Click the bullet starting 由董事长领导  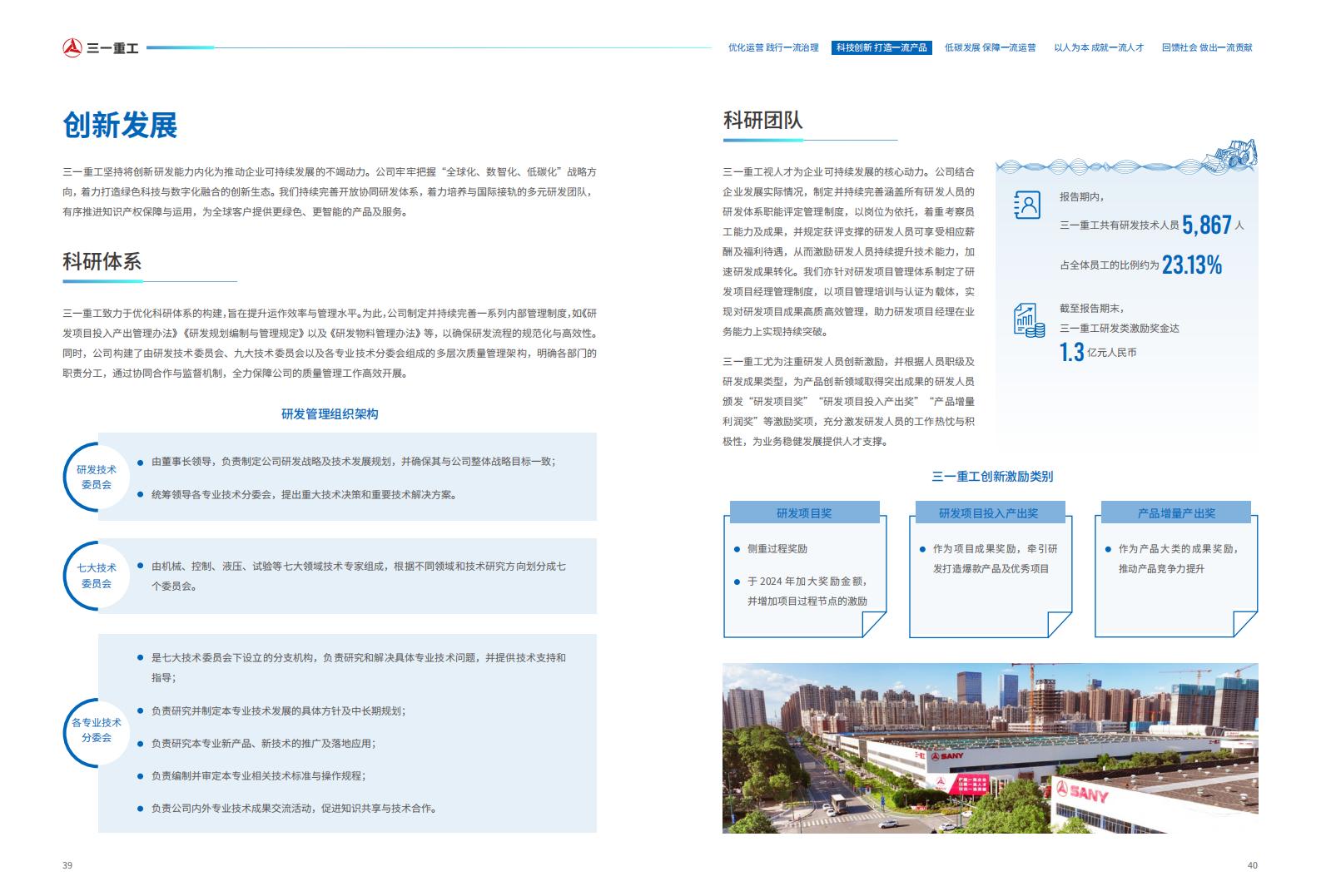tap(353, 462)
